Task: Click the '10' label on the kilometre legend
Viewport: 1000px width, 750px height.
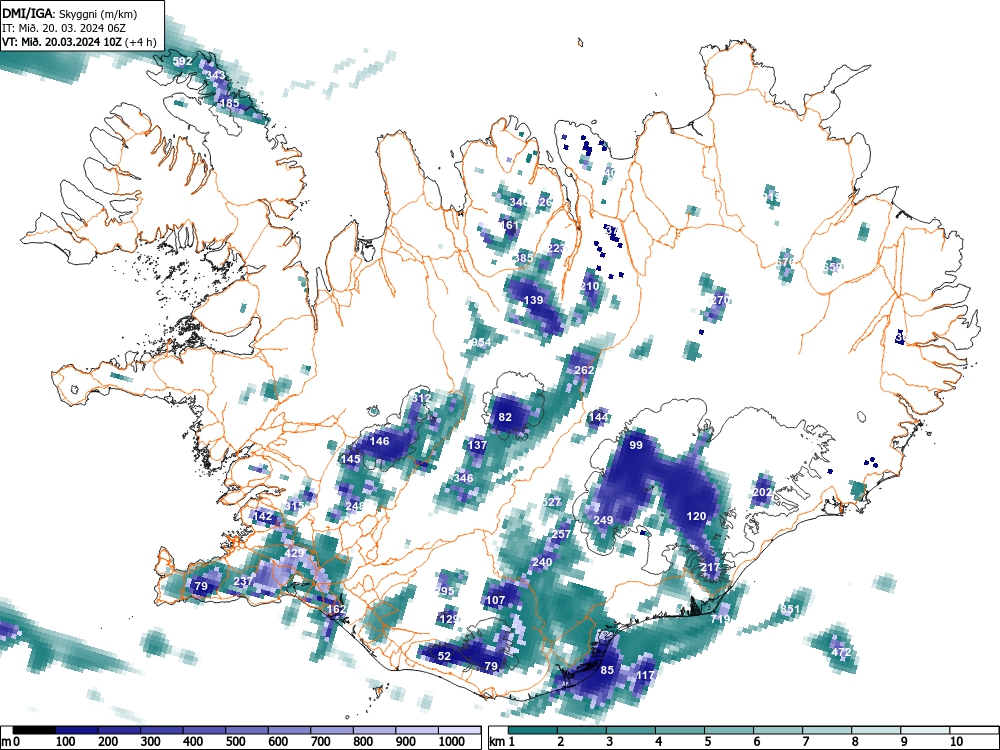Action: tap(955, 742)
